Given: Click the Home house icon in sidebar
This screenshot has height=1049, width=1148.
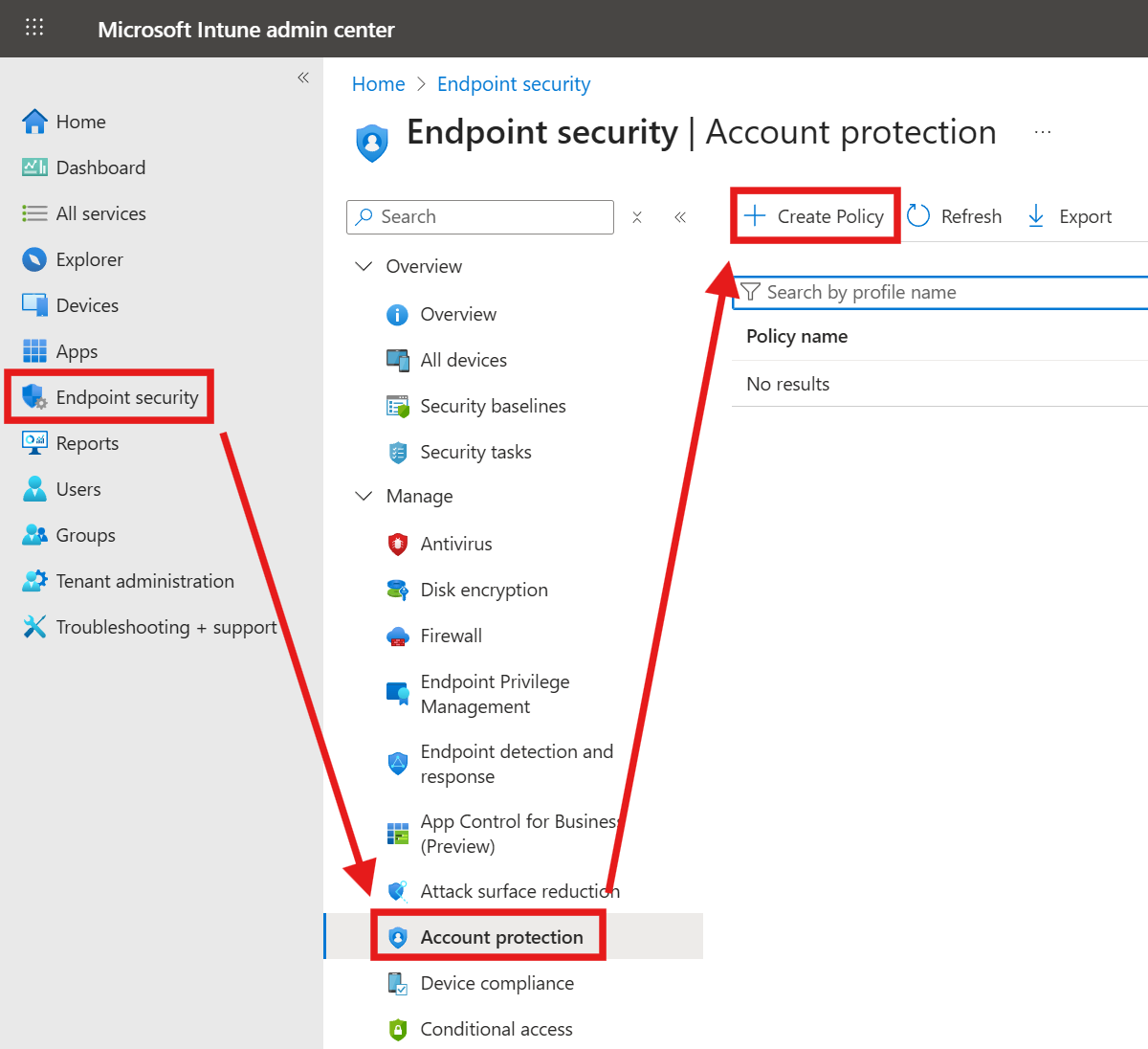Looking at the screenshot, I should [34, 122].
